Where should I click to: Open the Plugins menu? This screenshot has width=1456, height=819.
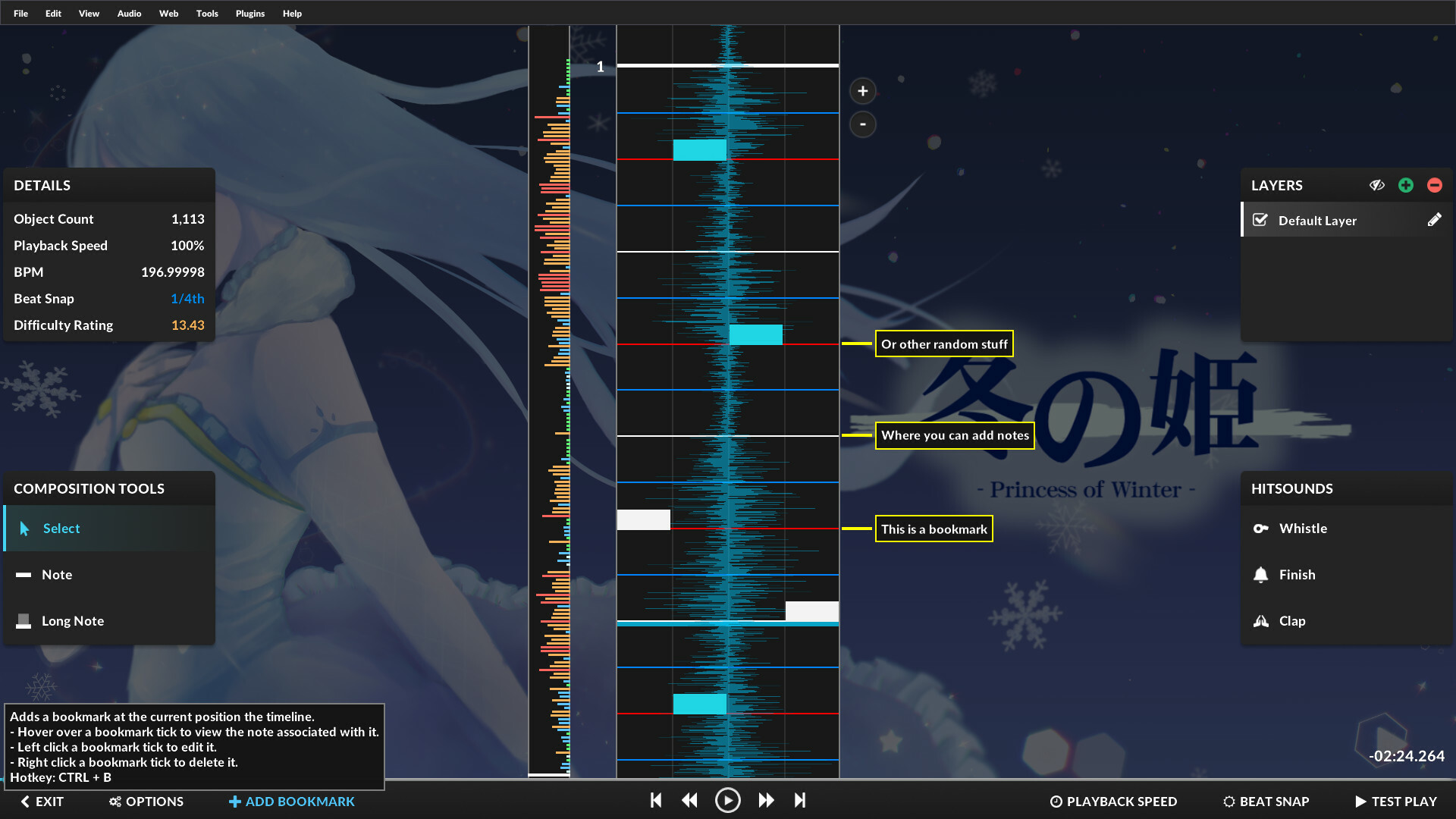250,14
